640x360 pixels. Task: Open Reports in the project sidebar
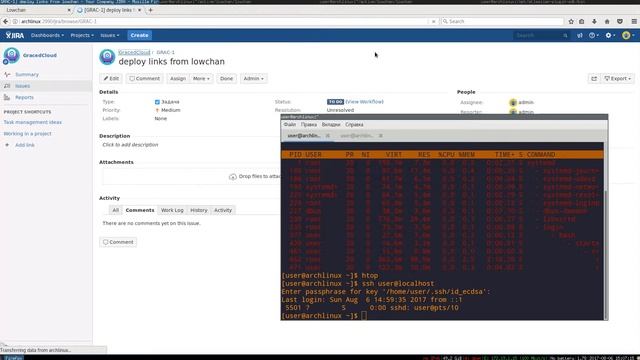pos(24,98)
